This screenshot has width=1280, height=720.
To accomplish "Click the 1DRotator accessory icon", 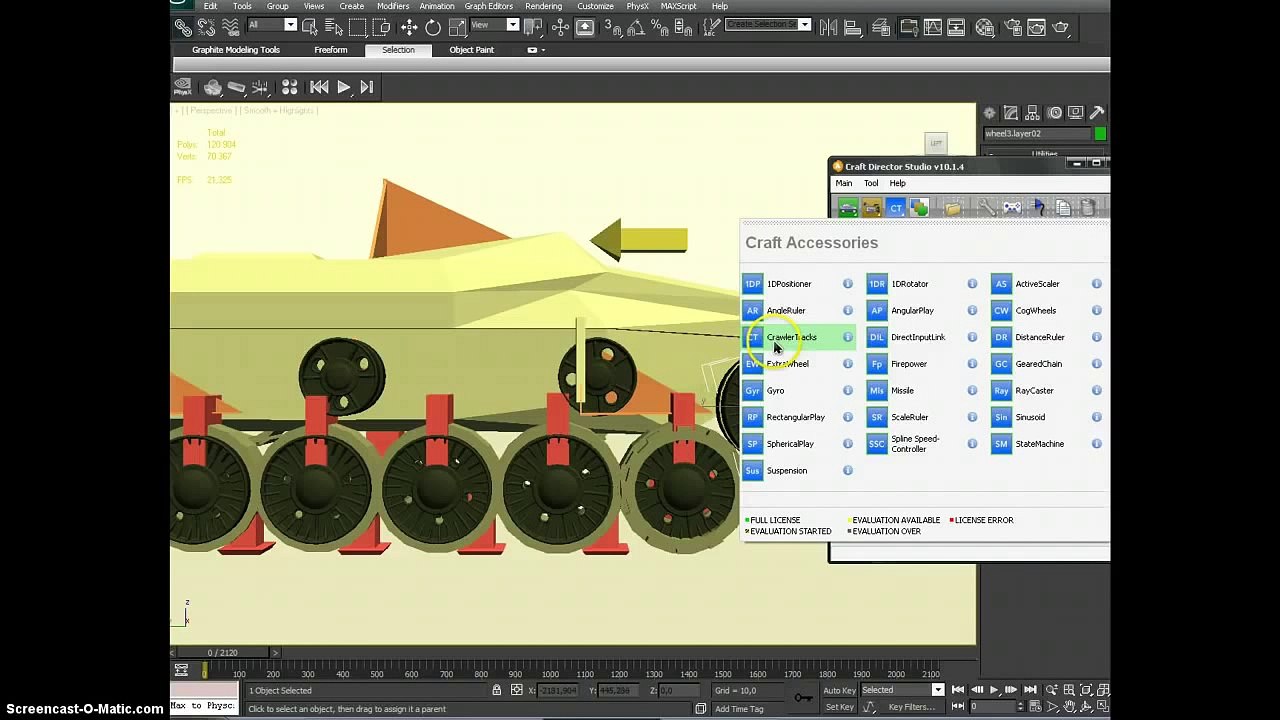I will click(877, 284).
